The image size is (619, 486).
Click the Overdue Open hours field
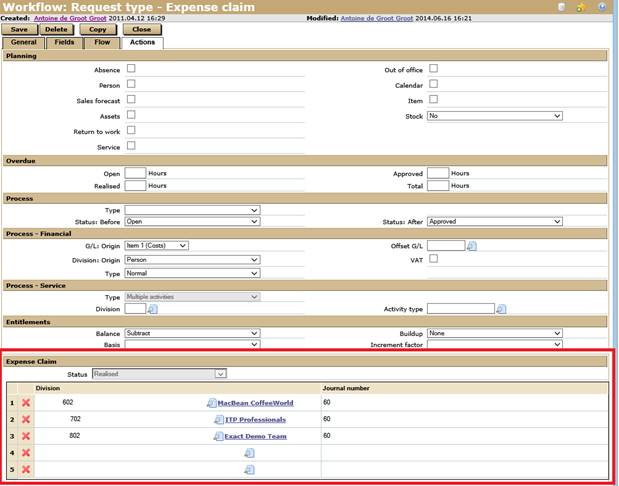[x=135, y=173]
